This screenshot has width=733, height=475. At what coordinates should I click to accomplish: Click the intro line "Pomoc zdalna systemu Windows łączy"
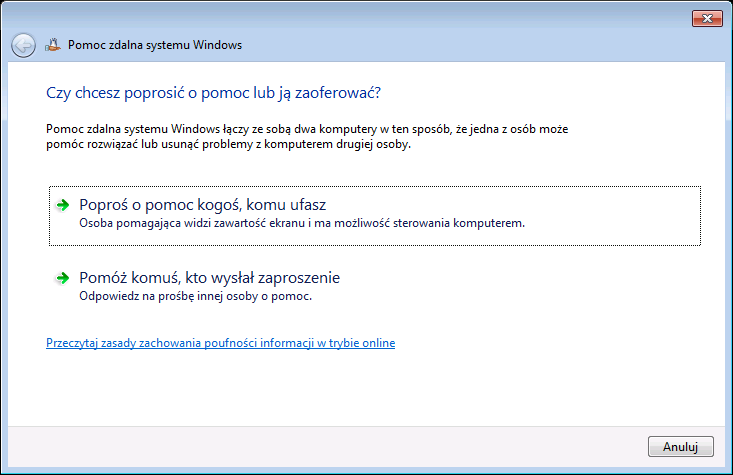point(306,130)
